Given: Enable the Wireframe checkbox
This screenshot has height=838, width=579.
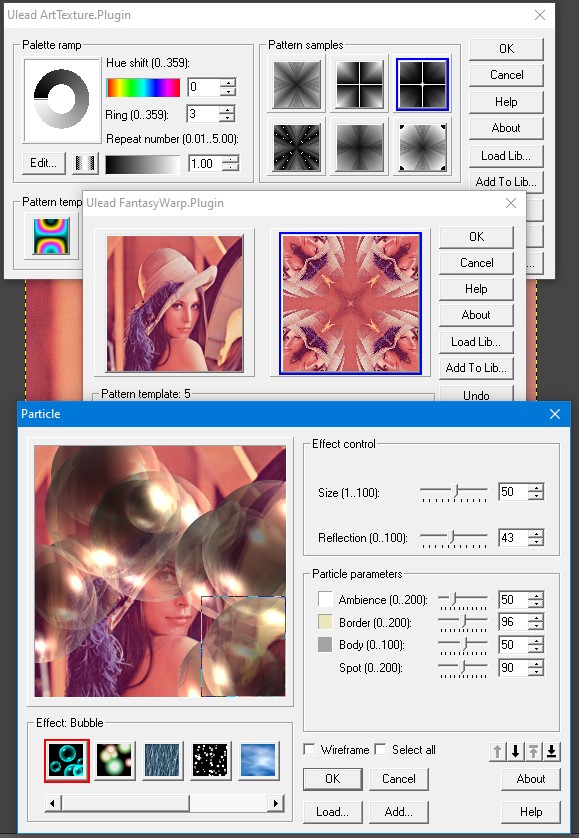Looking at the screenshot, I should click(x=309, y=749).
